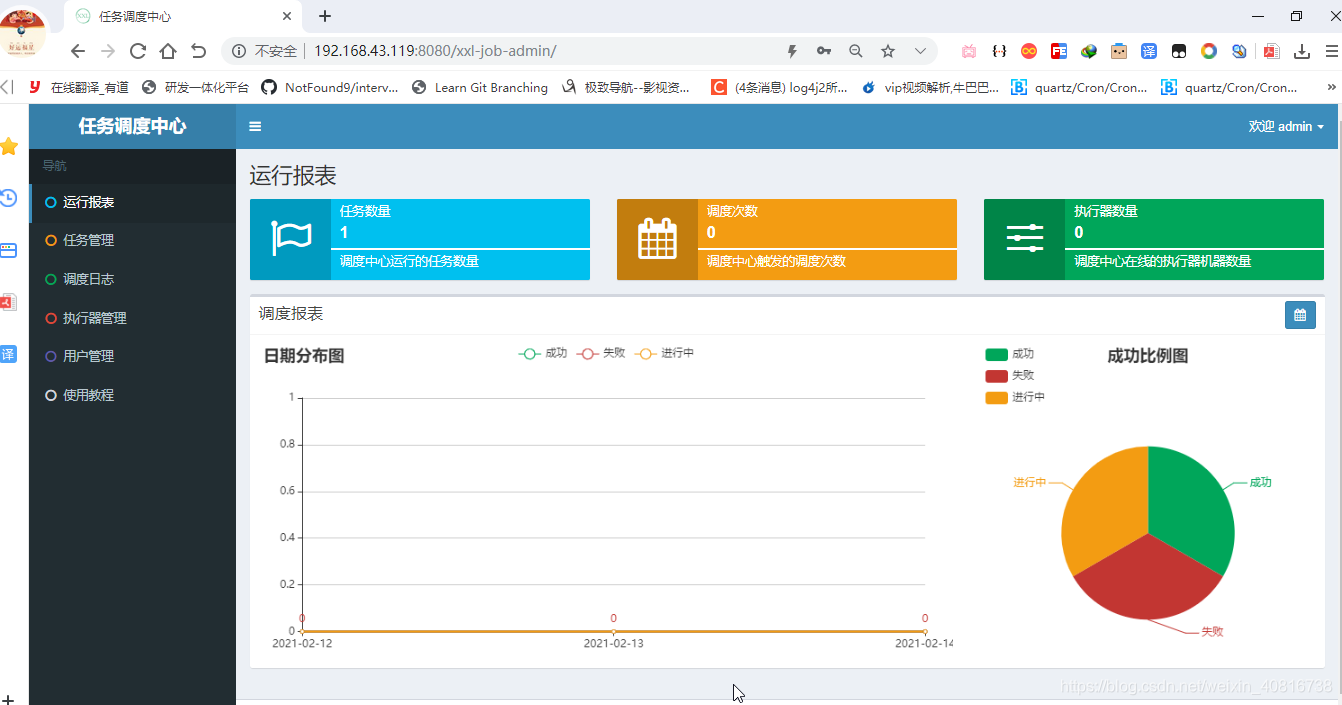
Task: Toggle 进行中 series in the date chart legend
Action: [x=661, y=352]
